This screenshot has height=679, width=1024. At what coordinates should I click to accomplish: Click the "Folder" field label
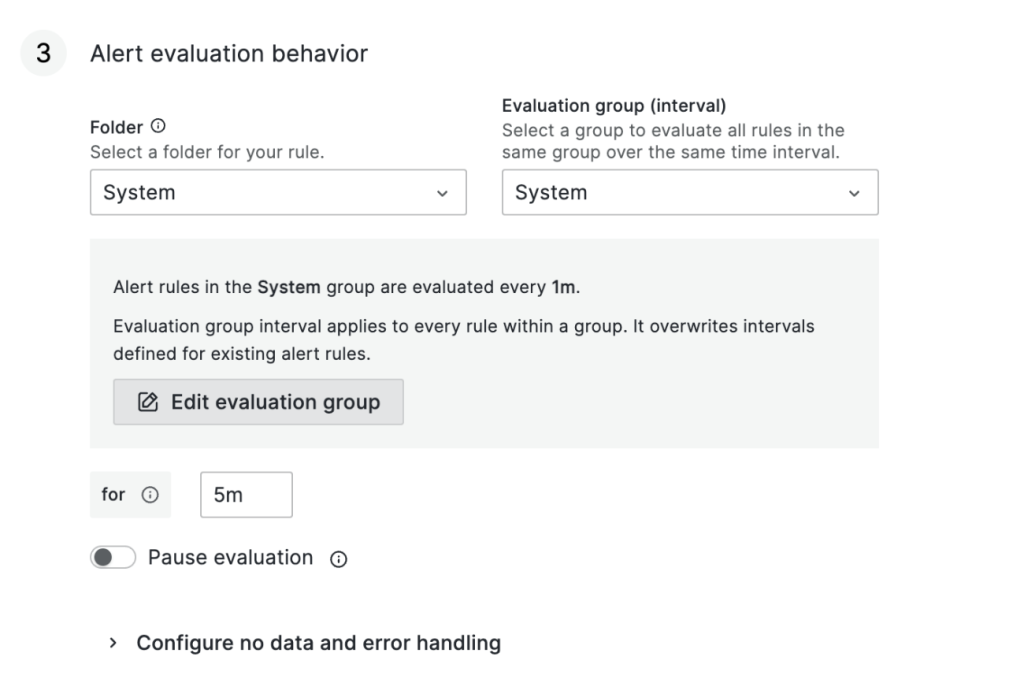[117, 128]
